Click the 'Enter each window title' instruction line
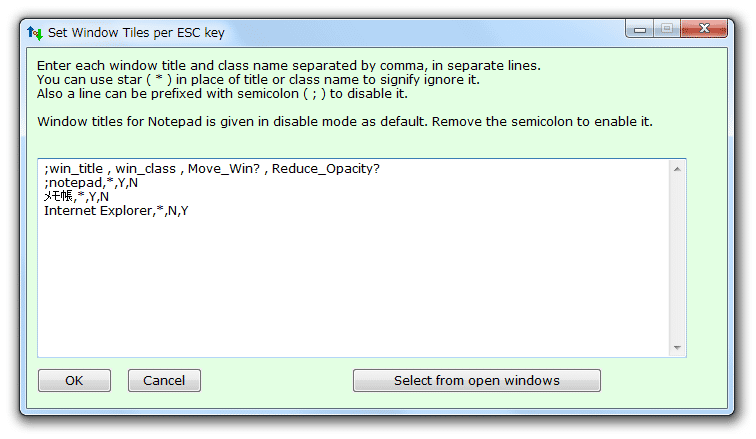 coord(289,66)
